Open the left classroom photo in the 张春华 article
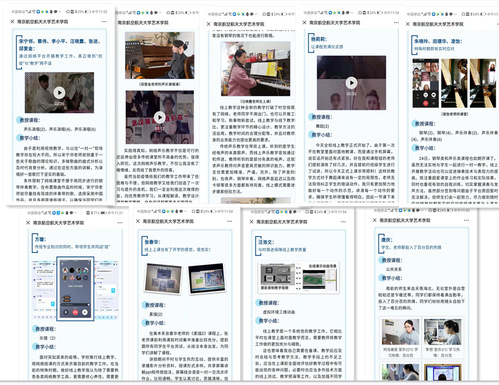This screenshot has height=385, width=499. 163,278
